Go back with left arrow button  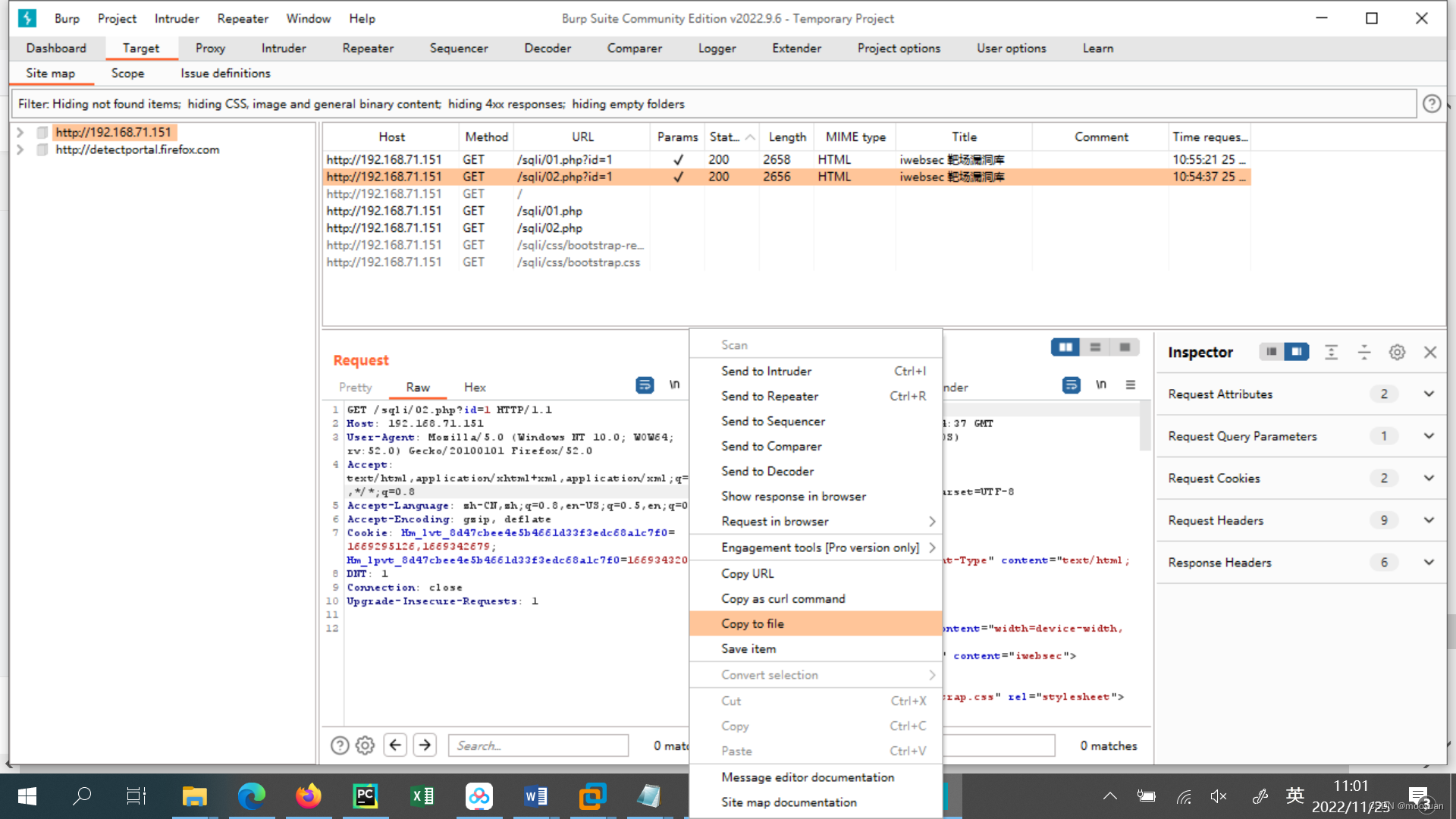(395, 745)
